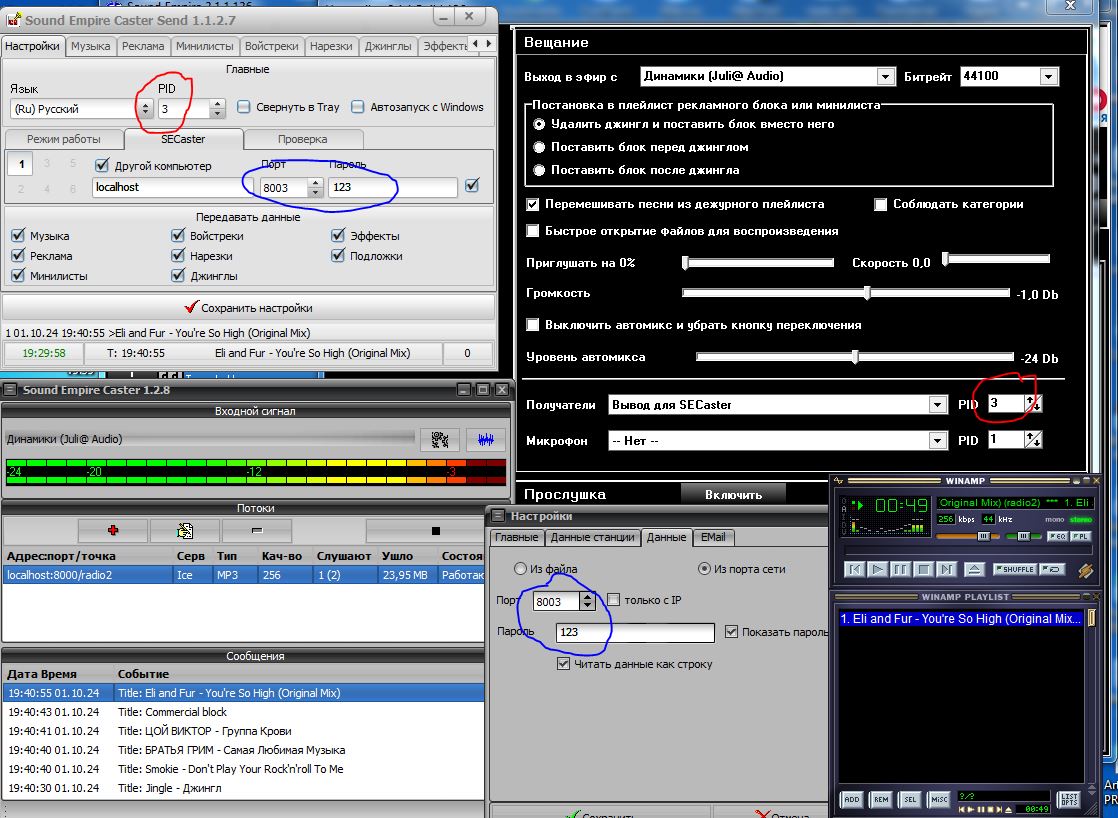
Task: Toggle Перемешивать песни из дежурного плейлиста
Action: pos(533,205)
